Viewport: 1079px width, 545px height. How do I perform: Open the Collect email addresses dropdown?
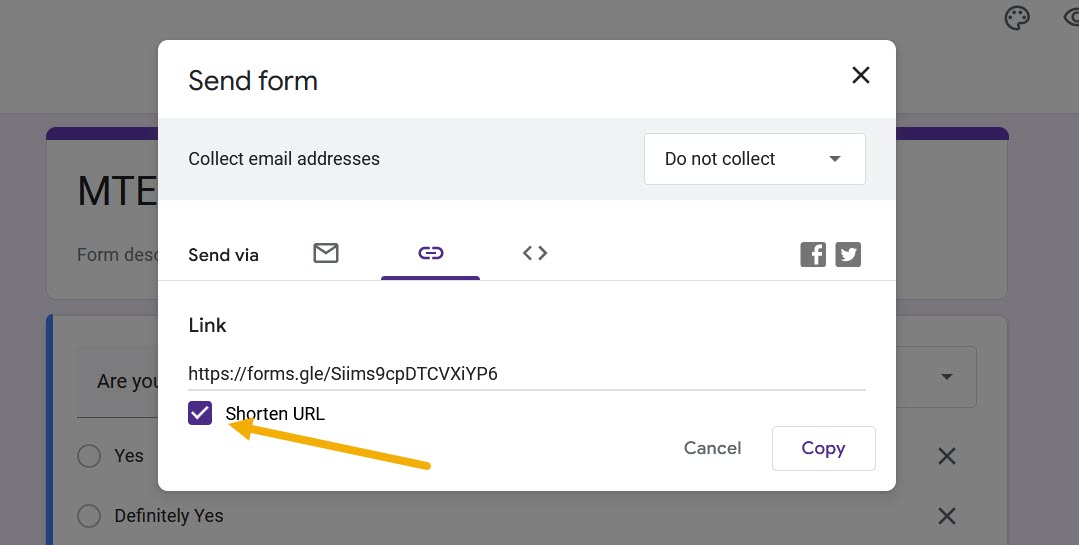coord(754,159)
